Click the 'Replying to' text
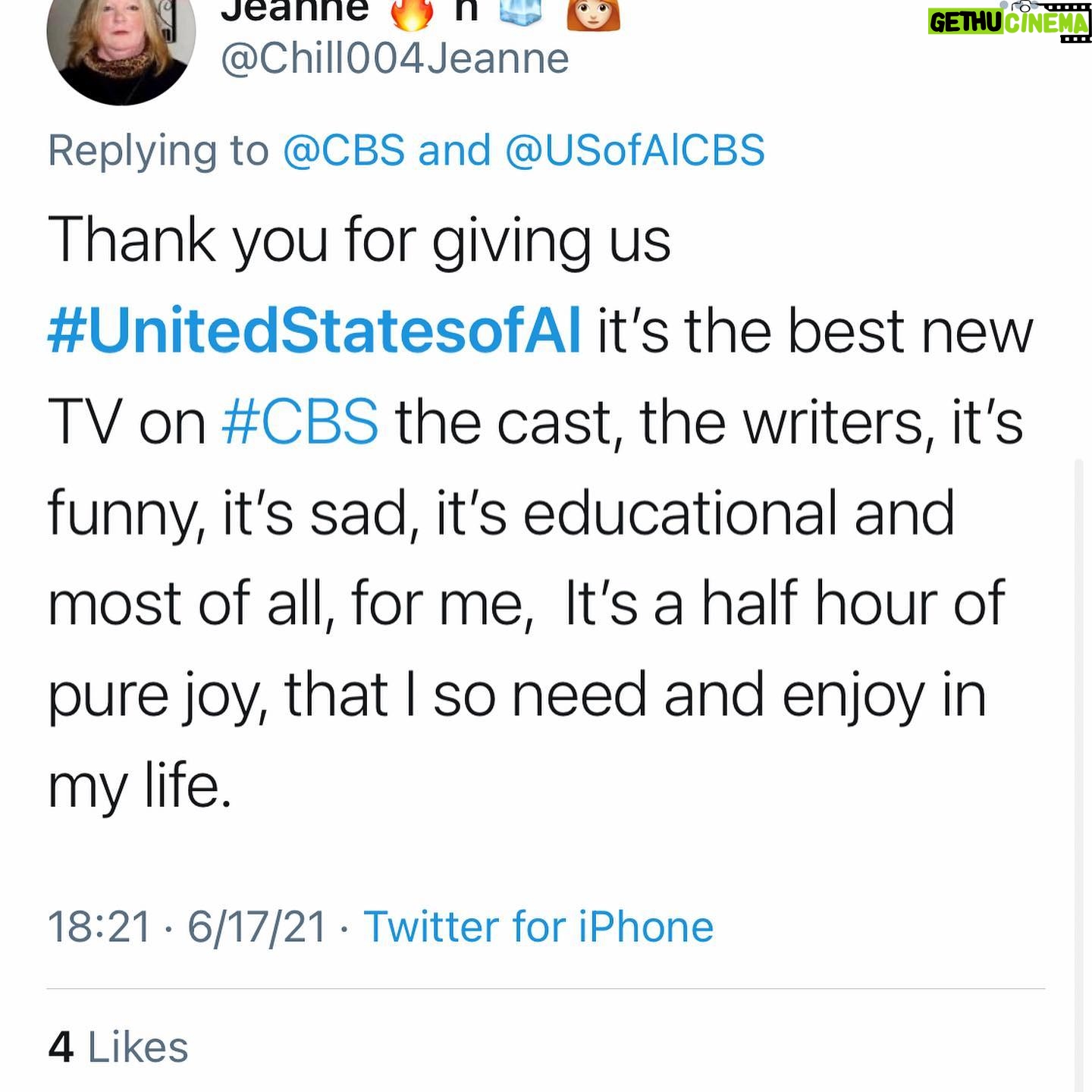This screenshot has width=1092, height=1092. [x=158, y=150]
